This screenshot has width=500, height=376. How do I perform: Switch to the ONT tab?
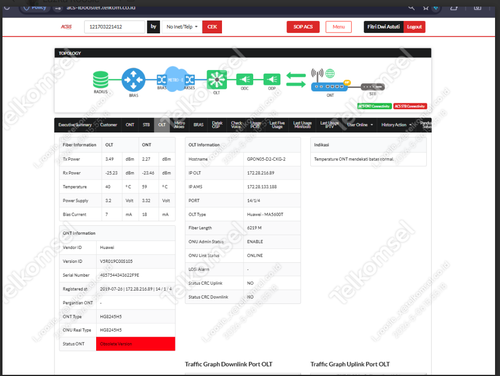pos(130,125)
